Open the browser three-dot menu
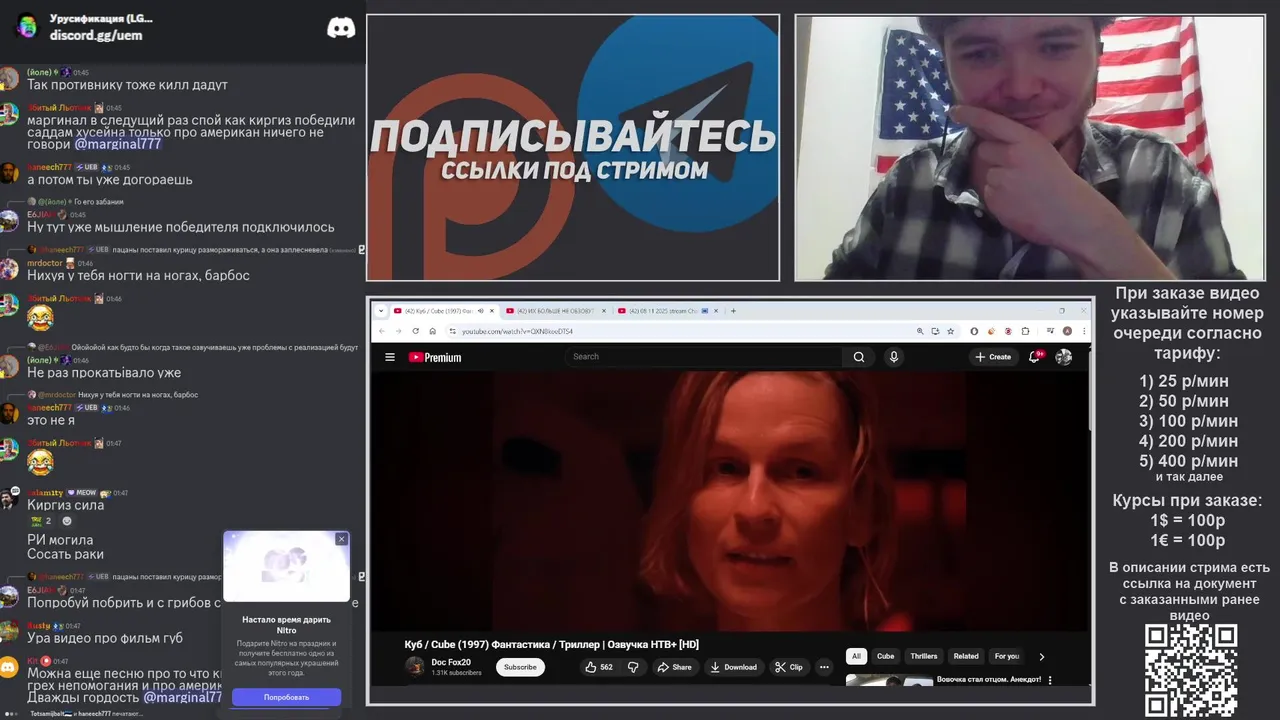 [x=1082, y=331]
